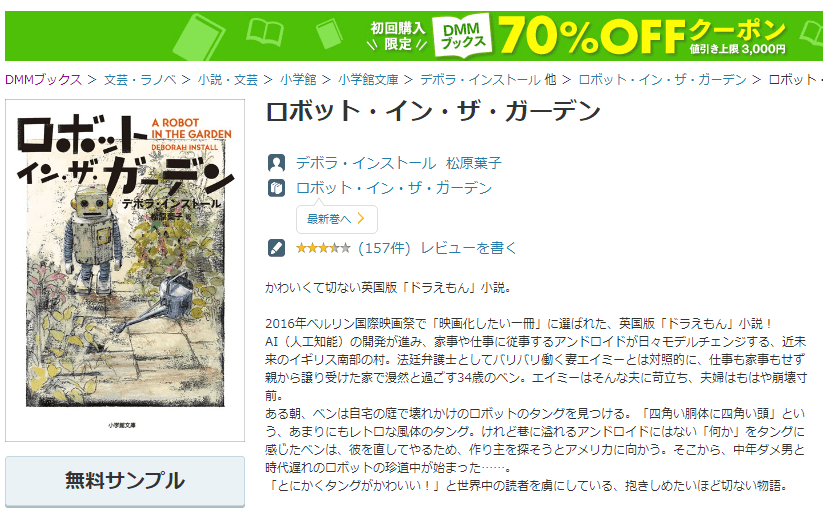Click the author person icon
This screenshot has height=523, width=823.
pyautogui.click(x=277, y=163)
